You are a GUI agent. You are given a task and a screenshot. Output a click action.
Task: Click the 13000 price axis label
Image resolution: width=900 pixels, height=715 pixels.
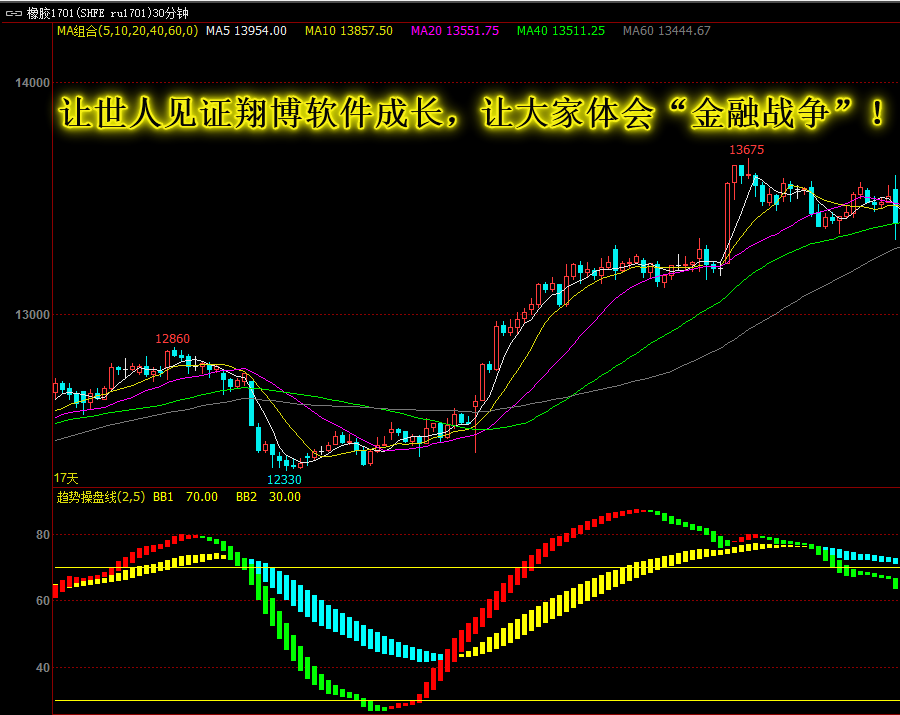click(33, 315)
